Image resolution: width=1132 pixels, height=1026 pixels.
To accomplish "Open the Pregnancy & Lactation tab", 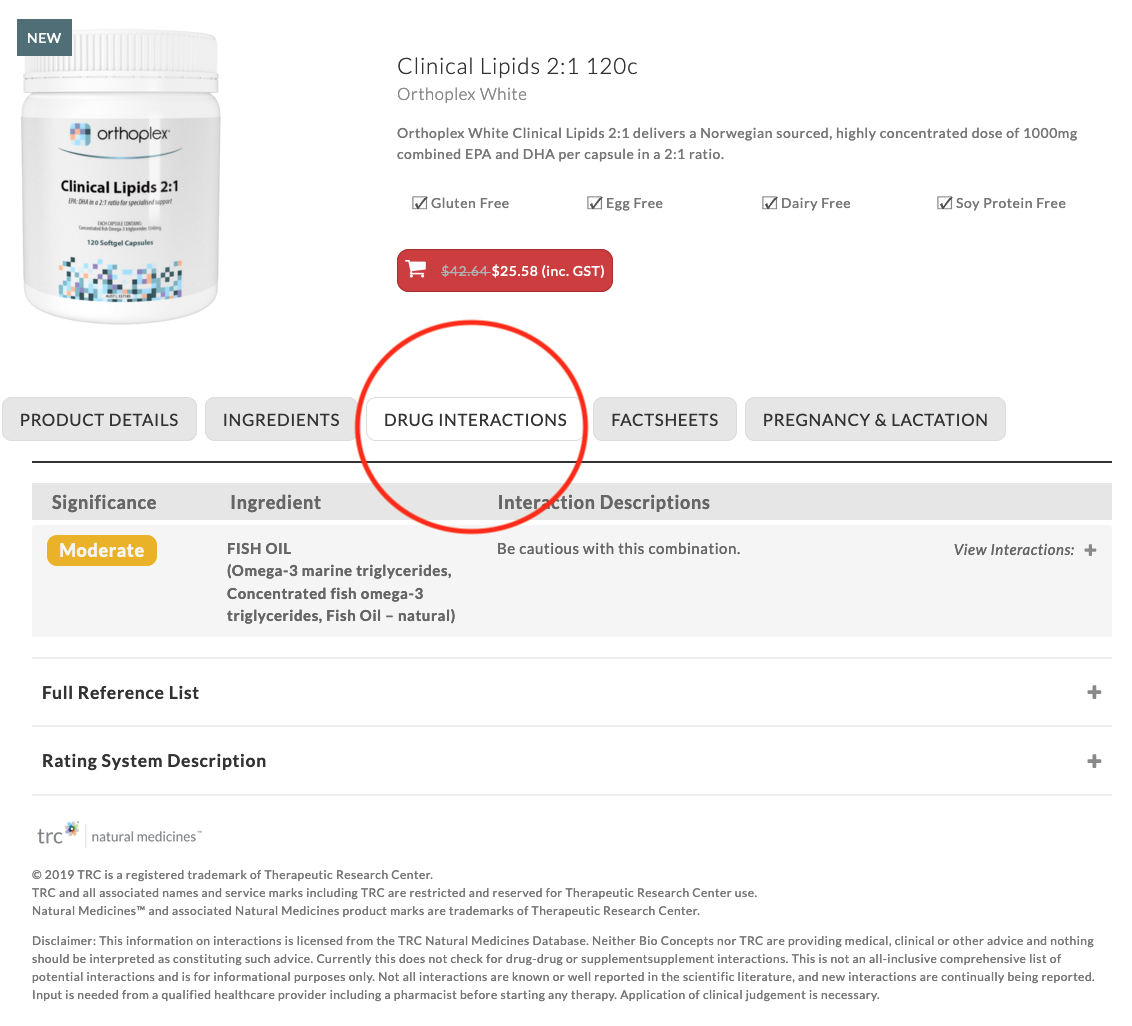I will (x=875, y=419).
